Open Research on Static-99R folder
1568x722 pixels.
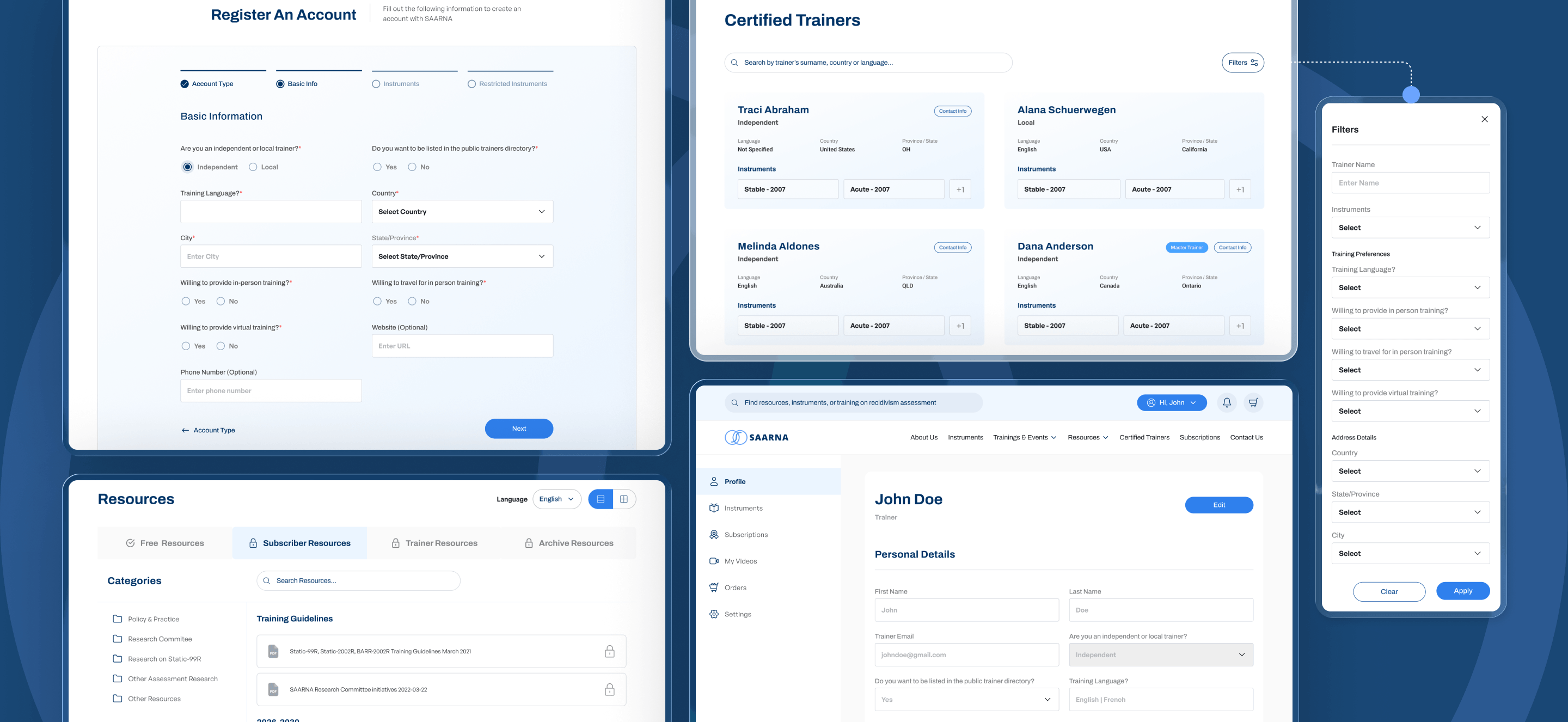coord(157,659)
